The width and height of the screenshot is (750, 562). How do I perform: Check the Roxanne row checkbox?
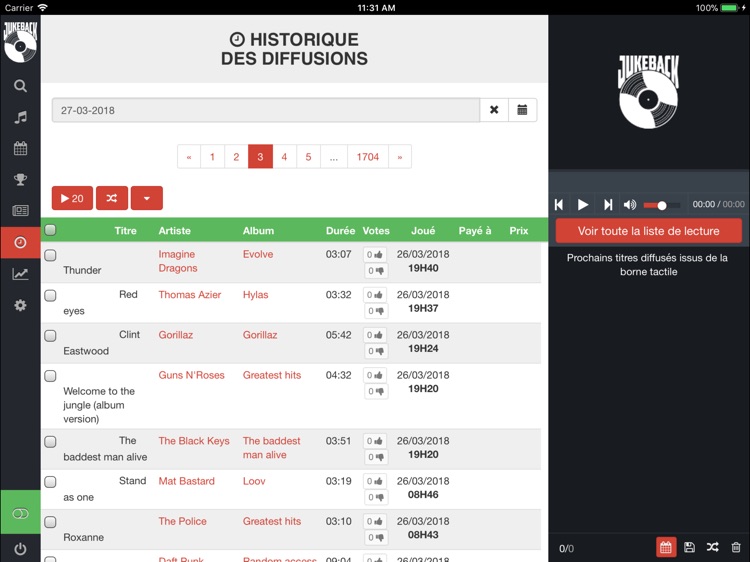(50, 522)
